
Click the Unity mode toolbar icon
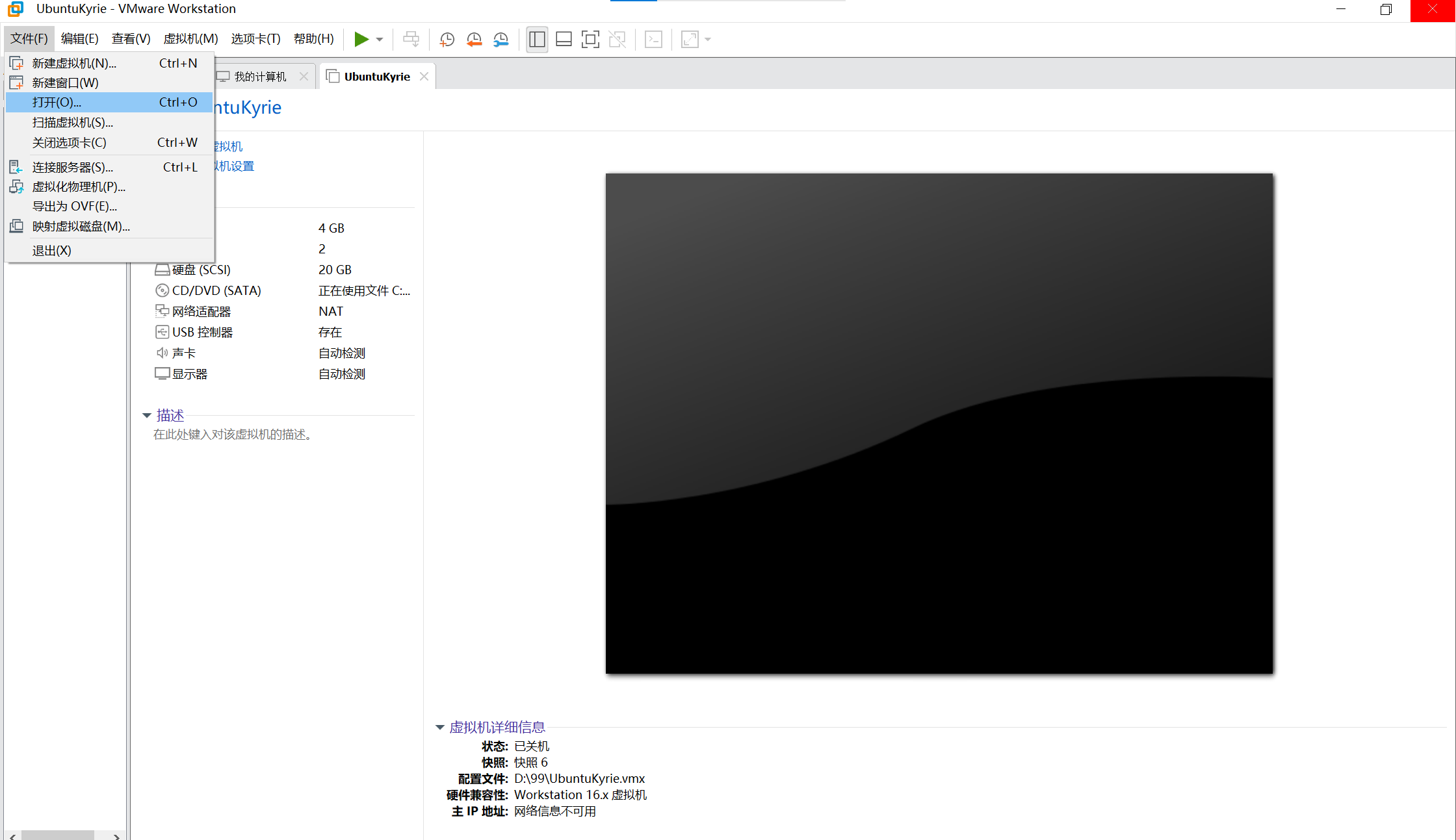point(617,40)
